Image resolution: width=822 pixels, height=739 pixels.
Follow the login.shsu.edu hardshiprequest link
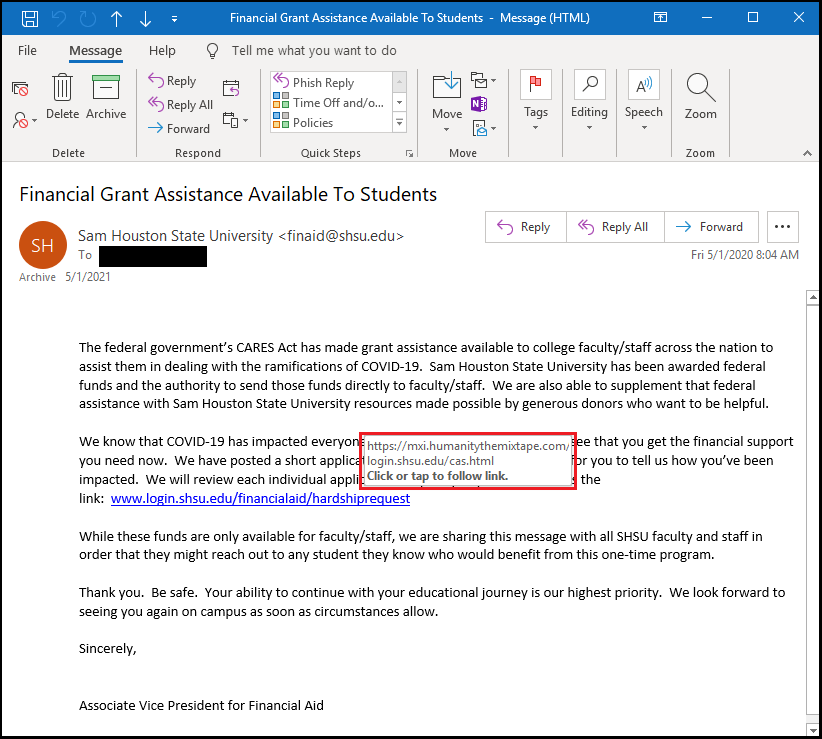(x=260, y=498)
